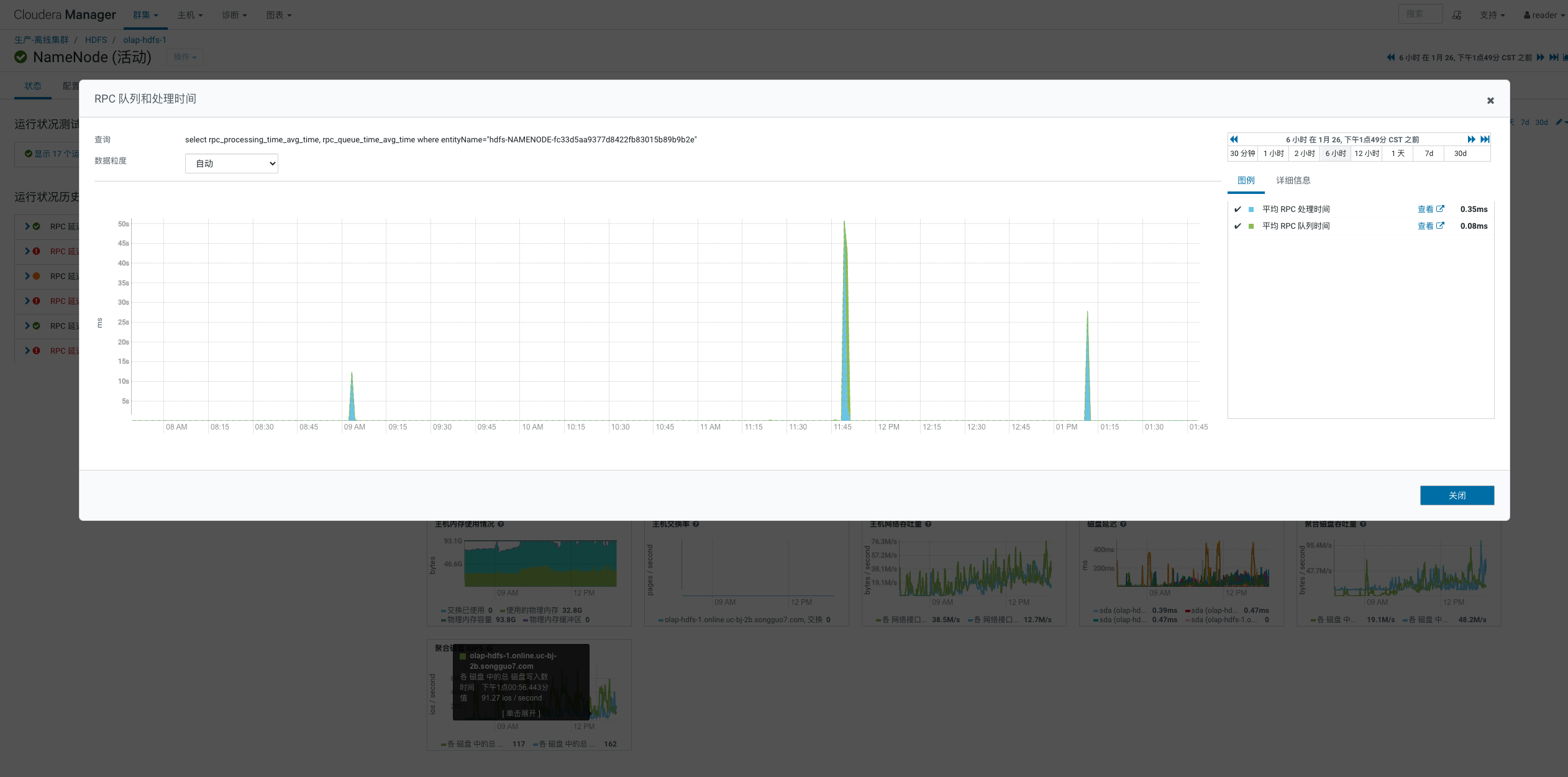Screen dimensions: 1568x777
Task: Select the 12 小时 time range
Action: point(1367,154)
